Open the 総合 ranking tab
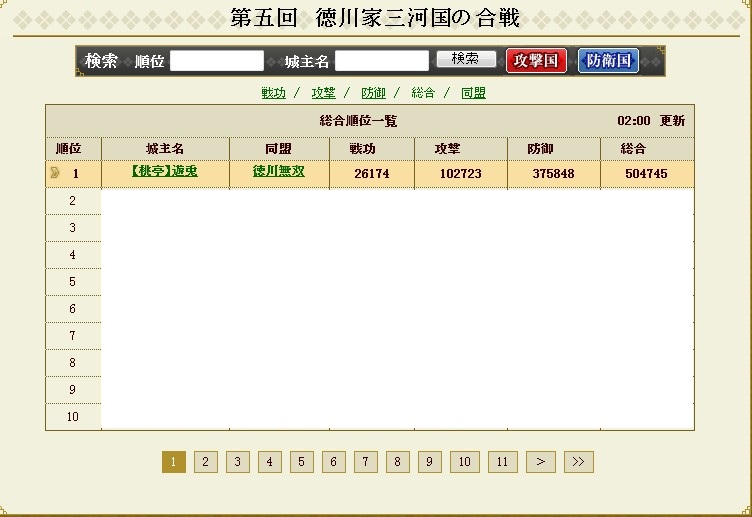The height and width of the screenshot is (517, 752). point(423,93)
